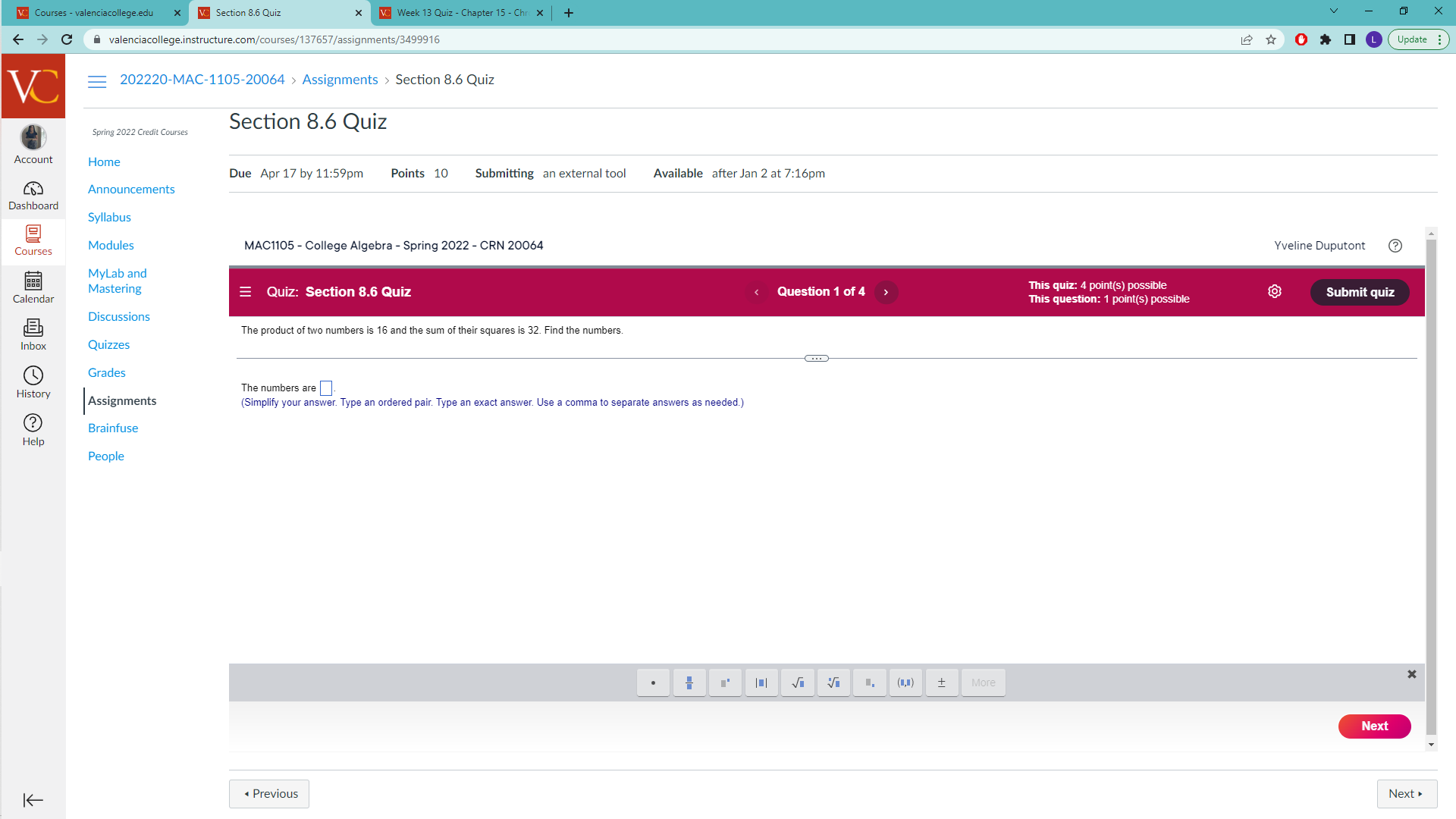Open Grades in course navigation
Screen dimensions: 1456x819
click(x=106, y=372)
